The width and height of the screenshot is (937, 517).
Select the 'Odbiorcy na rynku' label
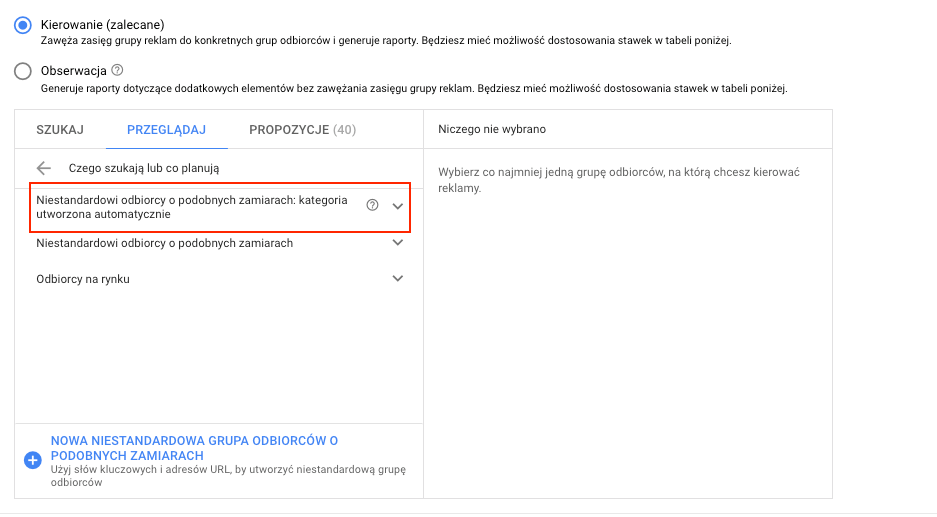click(83, 279)
